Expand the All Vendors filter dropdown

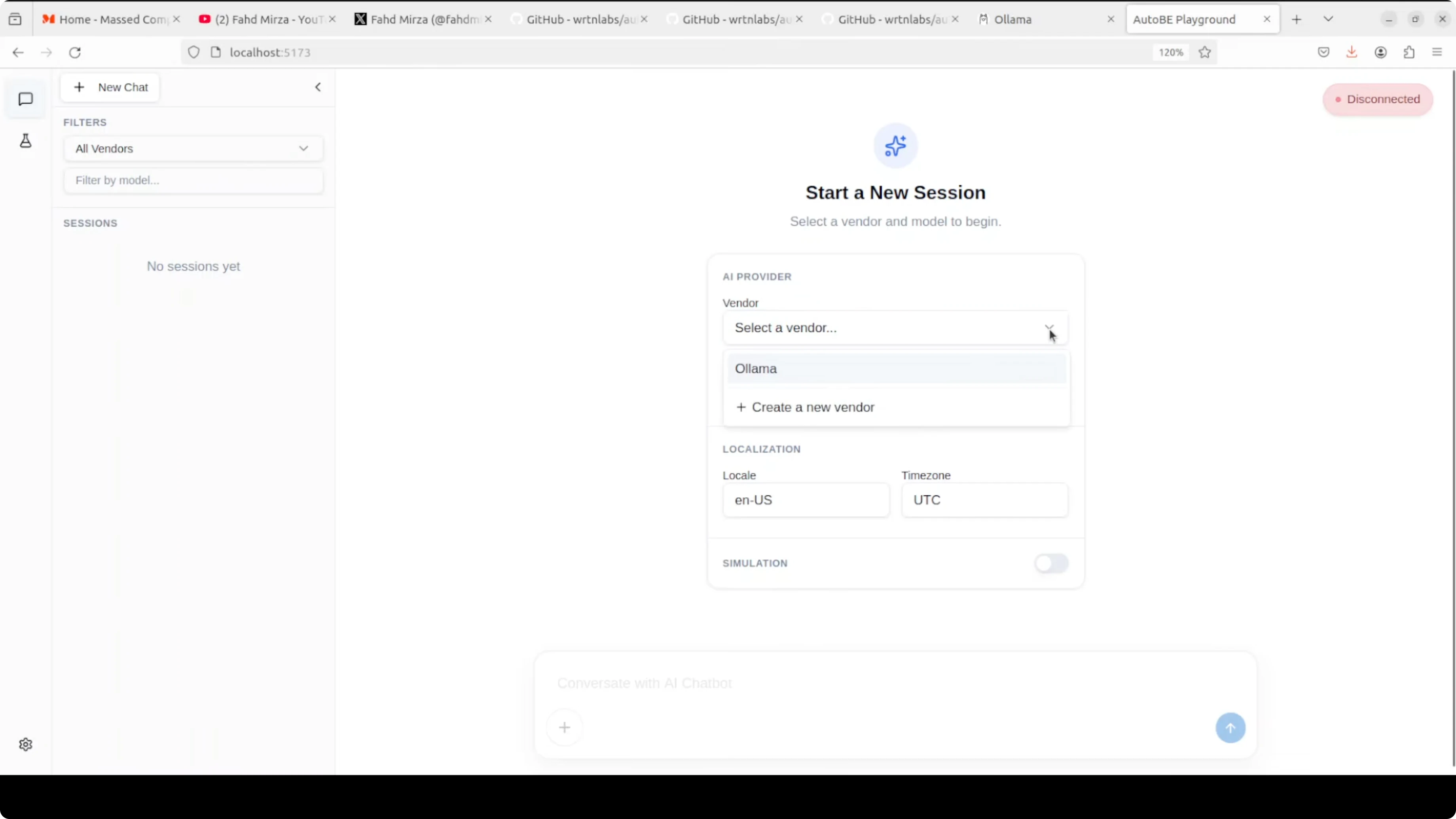tap(193, 149)
